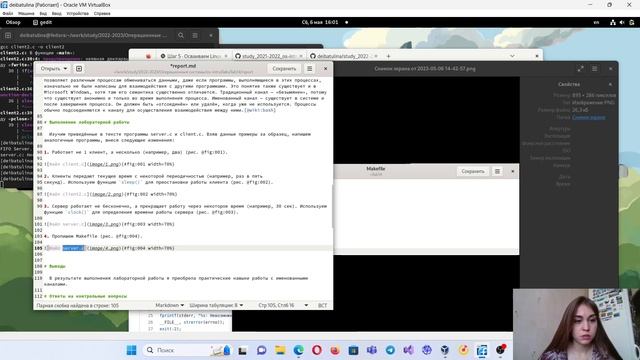Toggle fullscreen in the image viewer
Viewport: 640px width, 360px height.
(580, 69)
